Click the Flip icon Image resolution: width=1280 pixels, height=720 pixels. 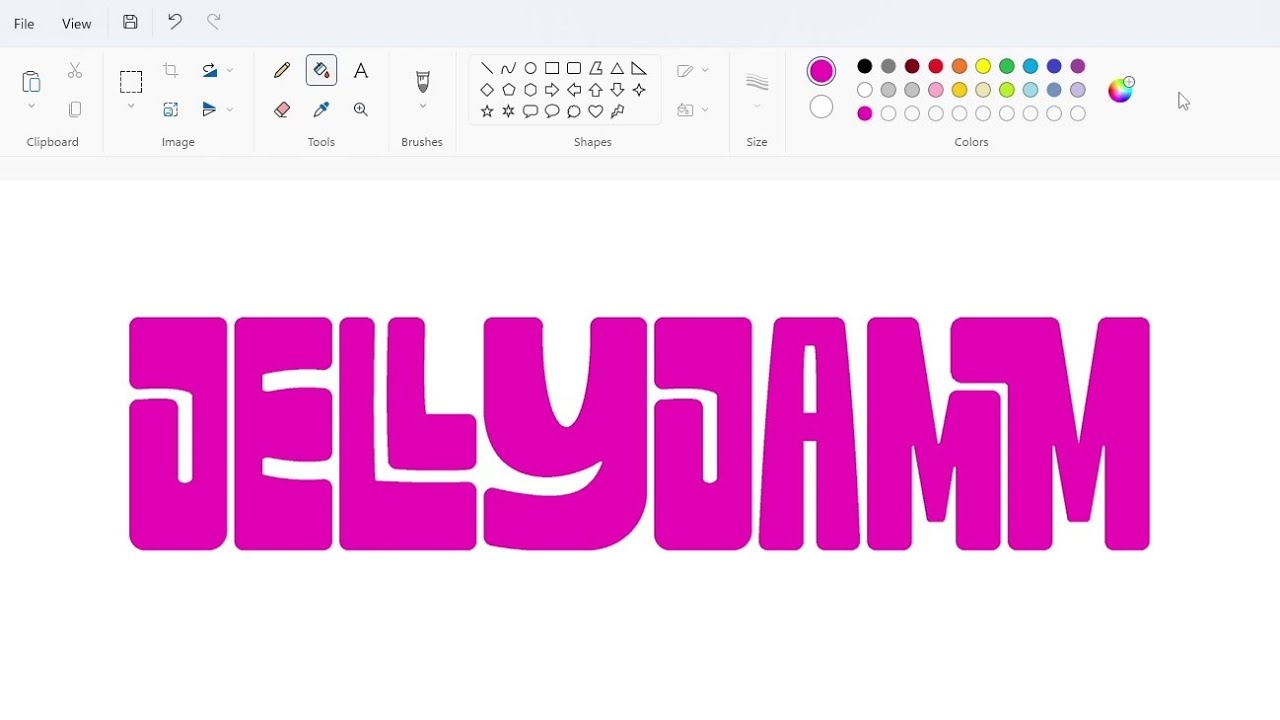pos(209,109)
